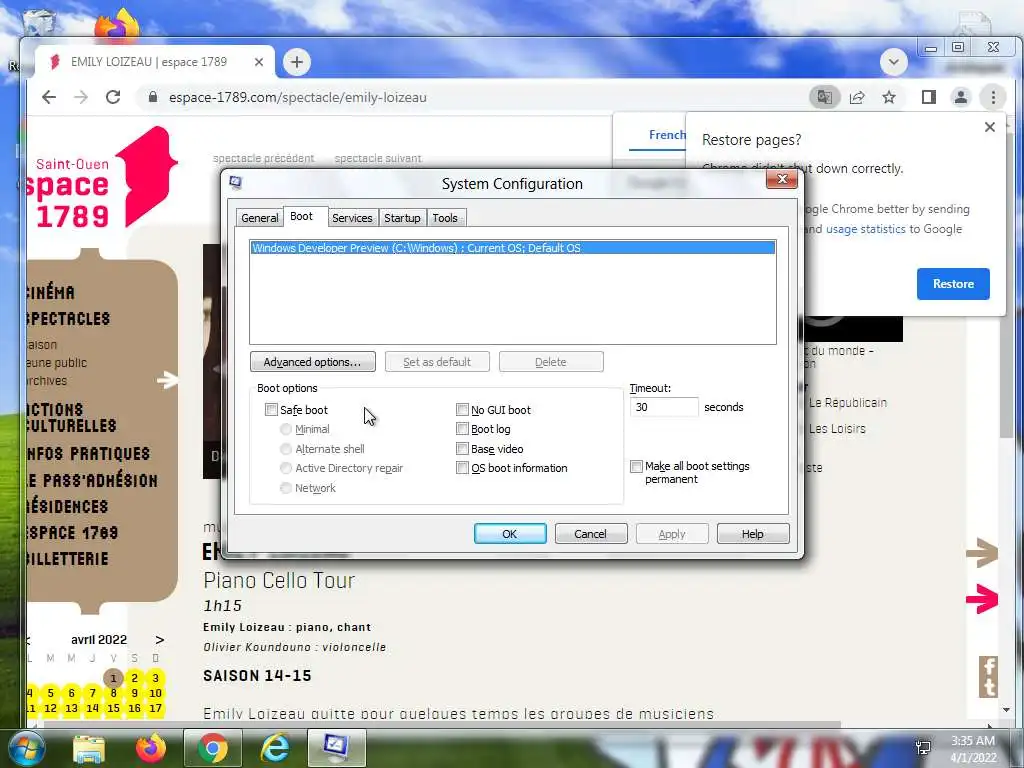Screen dimensions: 1024x768
Task: Click the Chrome profile avatar icon
Action: pyautogui.click(x=961, y=97)
